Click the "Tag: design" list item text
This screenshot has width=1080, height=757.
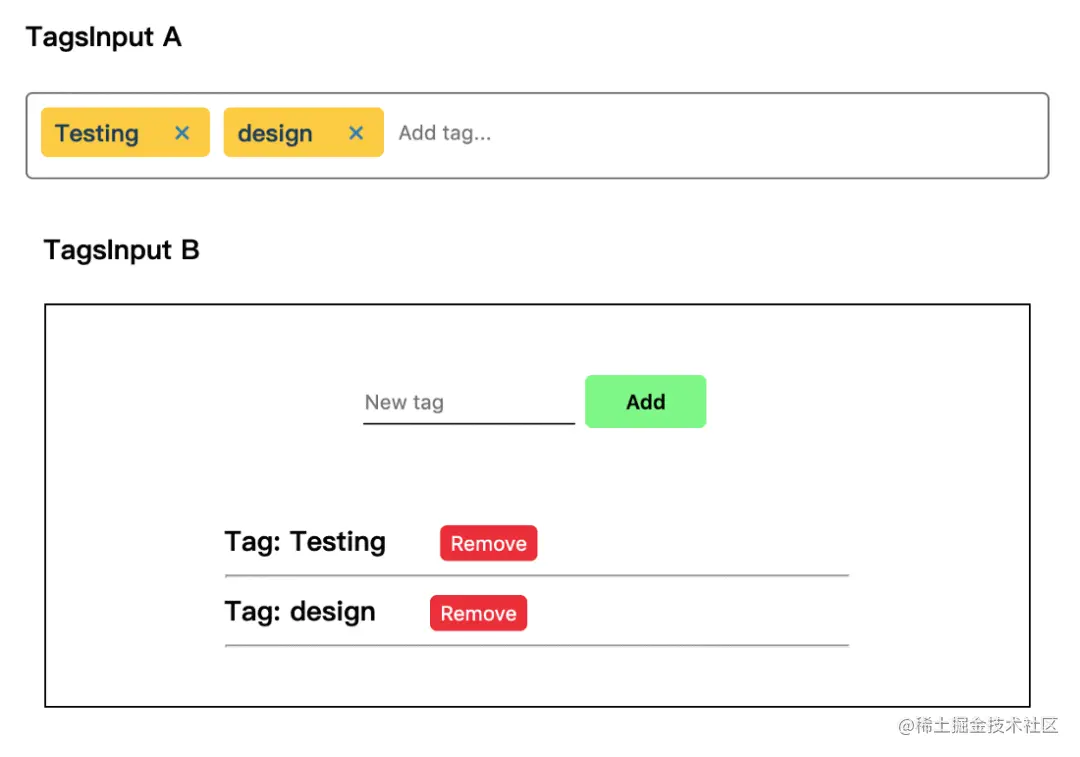point(300,612)
